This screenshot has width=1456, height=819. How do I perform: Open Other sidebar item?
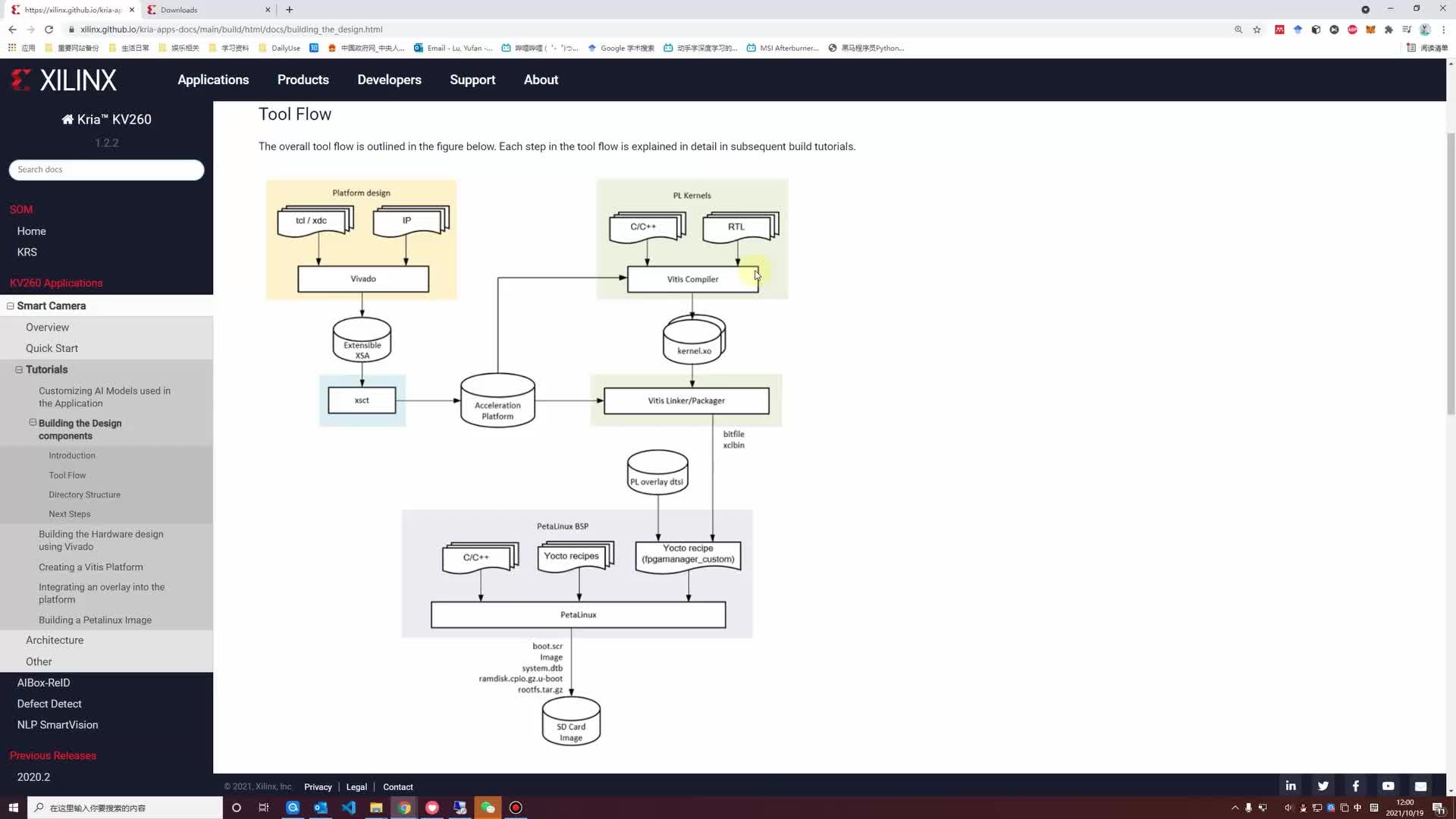pyautogui.click(x=39, y=661)
